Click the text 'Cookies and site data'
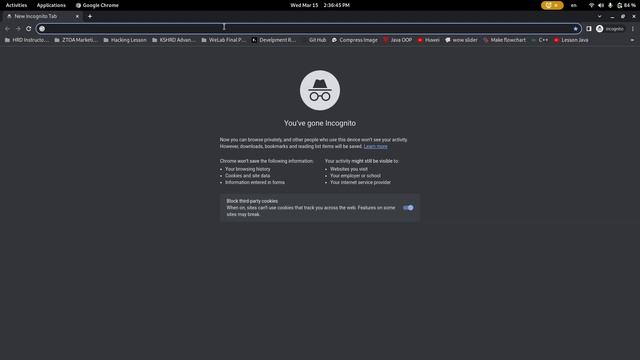Screen dimensions: 640x360 pyautogui.click(x=247, y=176)
